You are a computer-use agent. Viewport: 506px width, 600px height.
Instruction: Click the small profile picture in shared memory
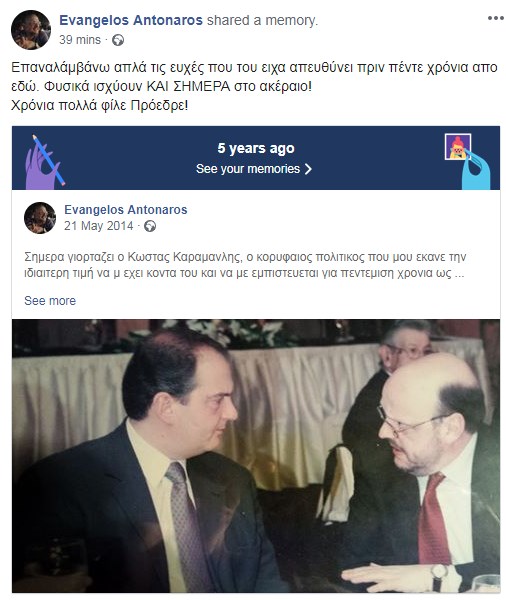pyautogui.click(x=40, y=218)
